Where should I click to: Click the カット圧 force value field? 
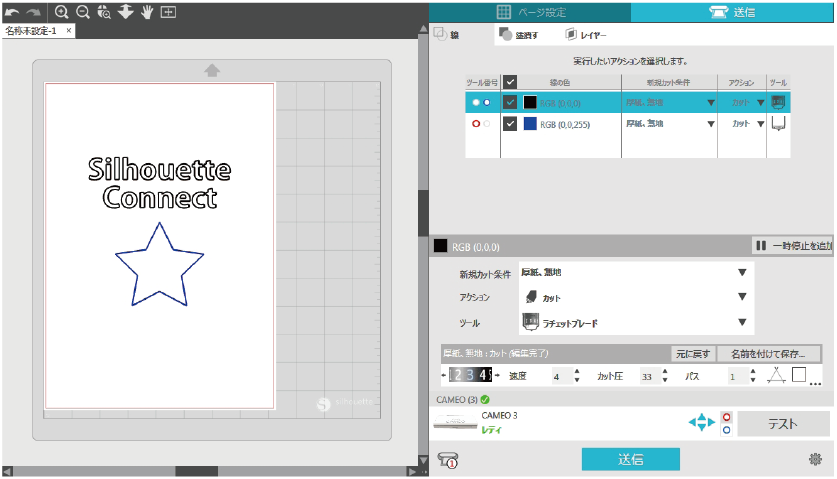click(650, 376)
